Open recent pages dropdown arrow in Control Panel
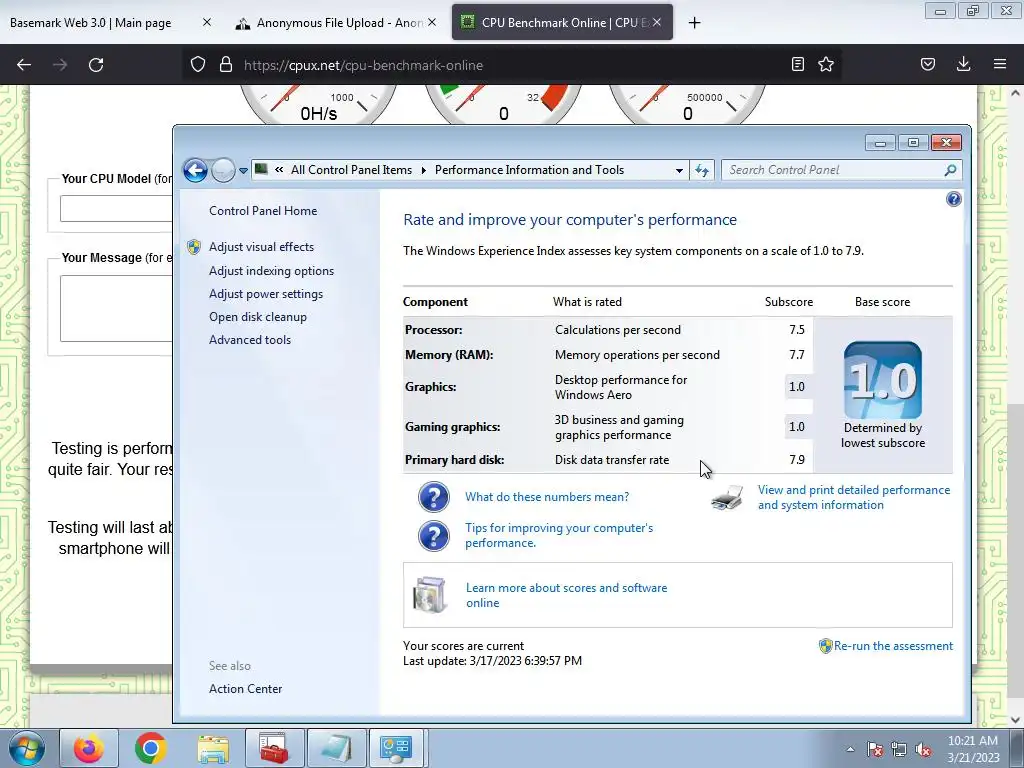This screenshot has width=1024, height=768. [x=243, y=170]
